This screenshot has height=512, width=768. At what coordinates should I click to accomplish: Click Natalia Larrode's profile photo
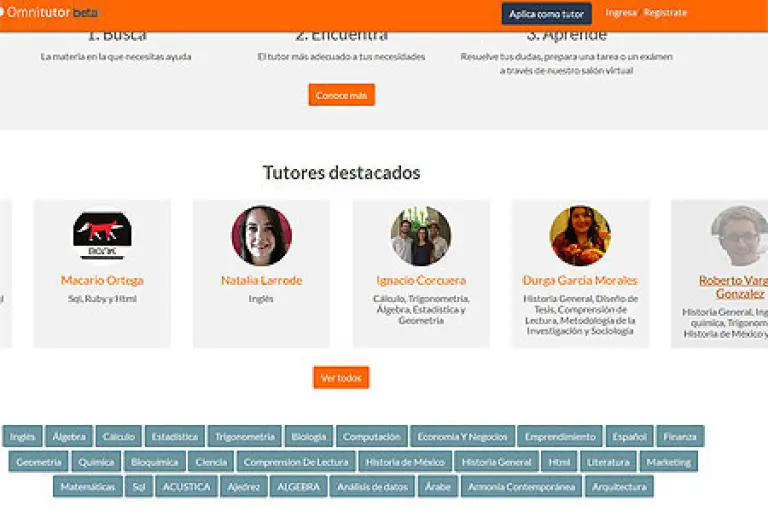click(x=261, y=235)
